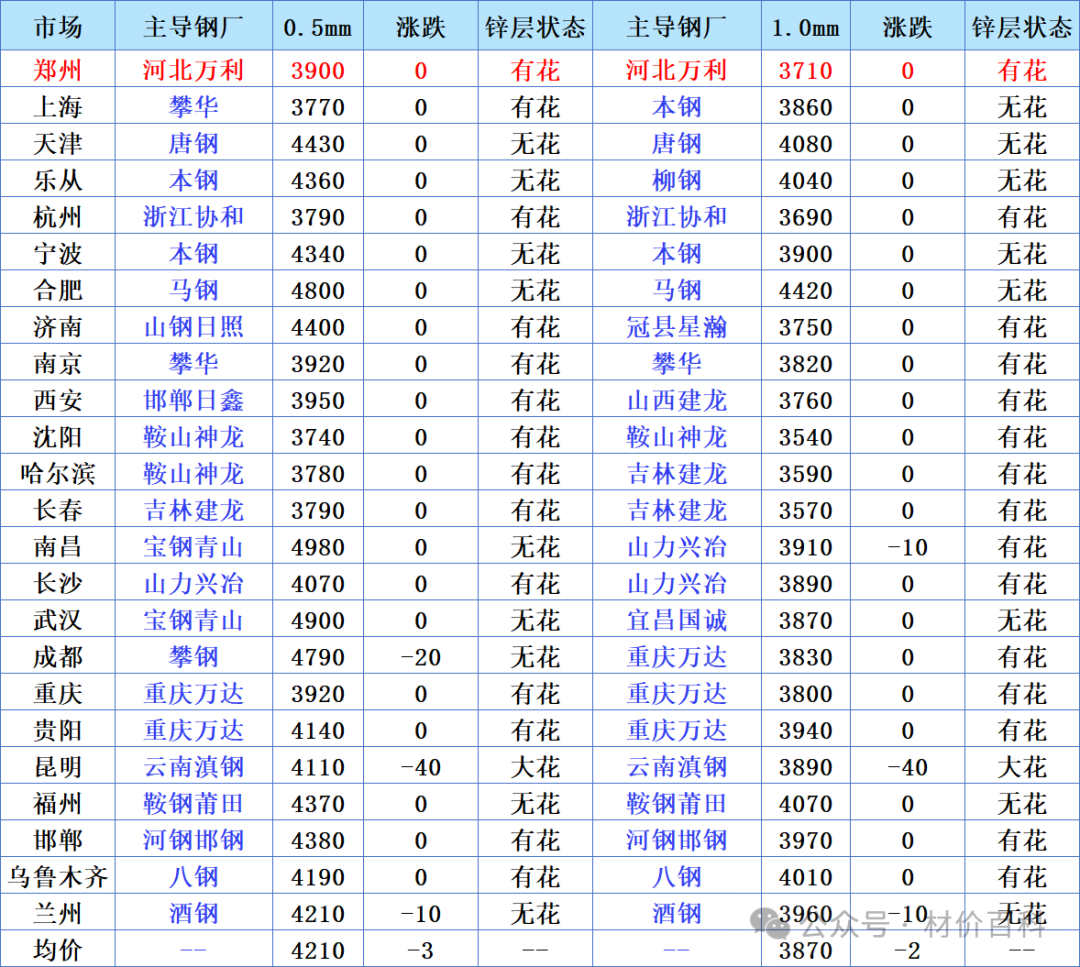Select the 南昌 market cell
1080x967 pixels.
click(x=58, y=547)
